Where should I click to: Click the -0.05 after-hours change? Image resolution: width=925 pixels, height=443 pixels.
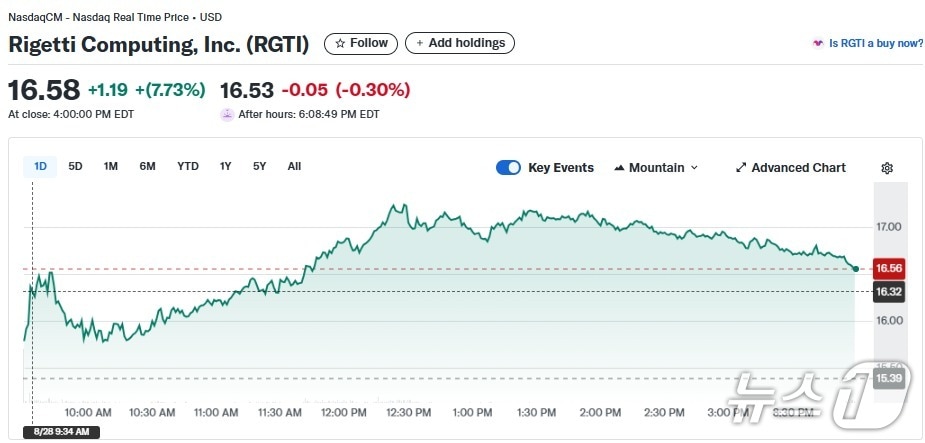[x=305, y=90]
